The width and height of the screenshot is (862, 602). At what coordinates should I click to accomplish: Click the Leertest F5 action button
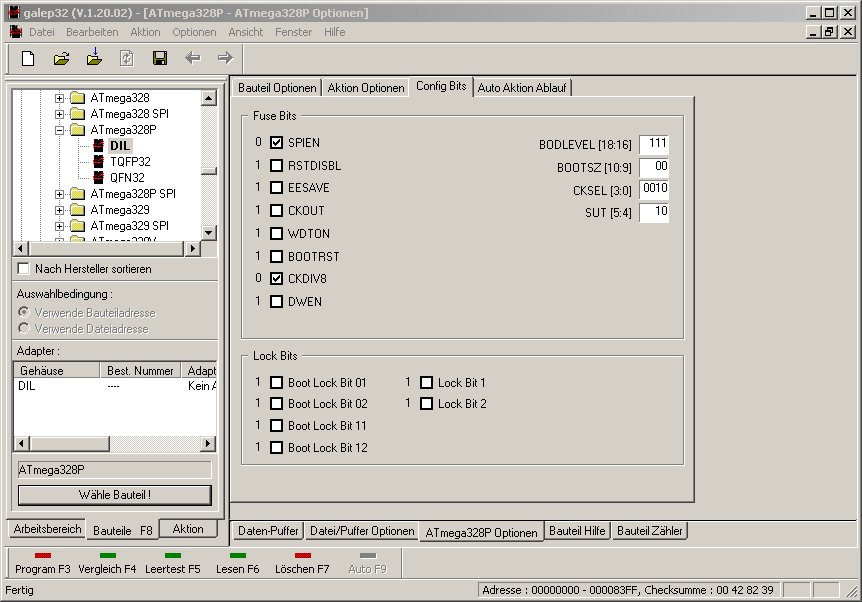(x=173, y=563)
